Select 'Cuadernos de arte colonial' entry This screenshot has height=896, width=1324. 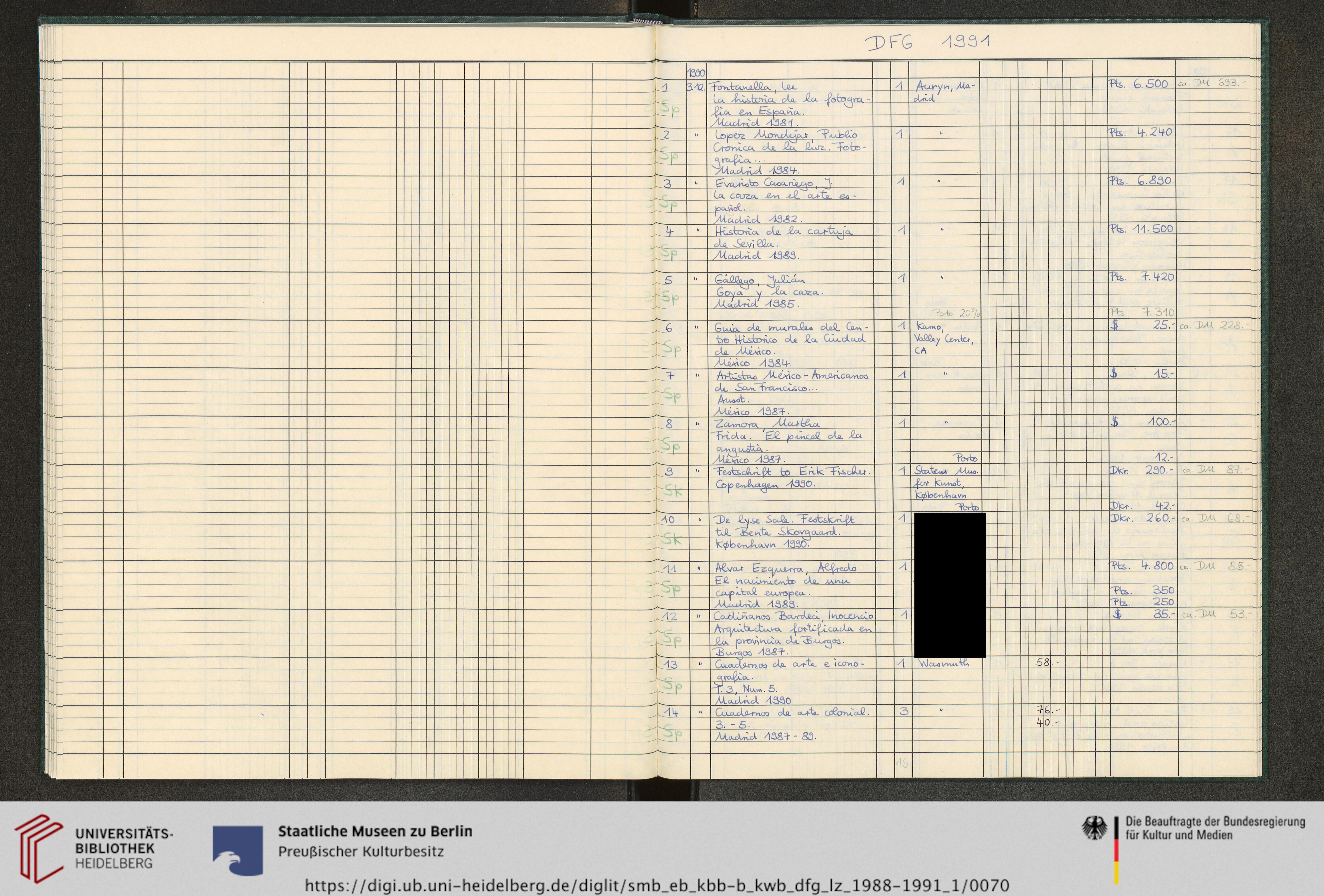coord(792,713)
